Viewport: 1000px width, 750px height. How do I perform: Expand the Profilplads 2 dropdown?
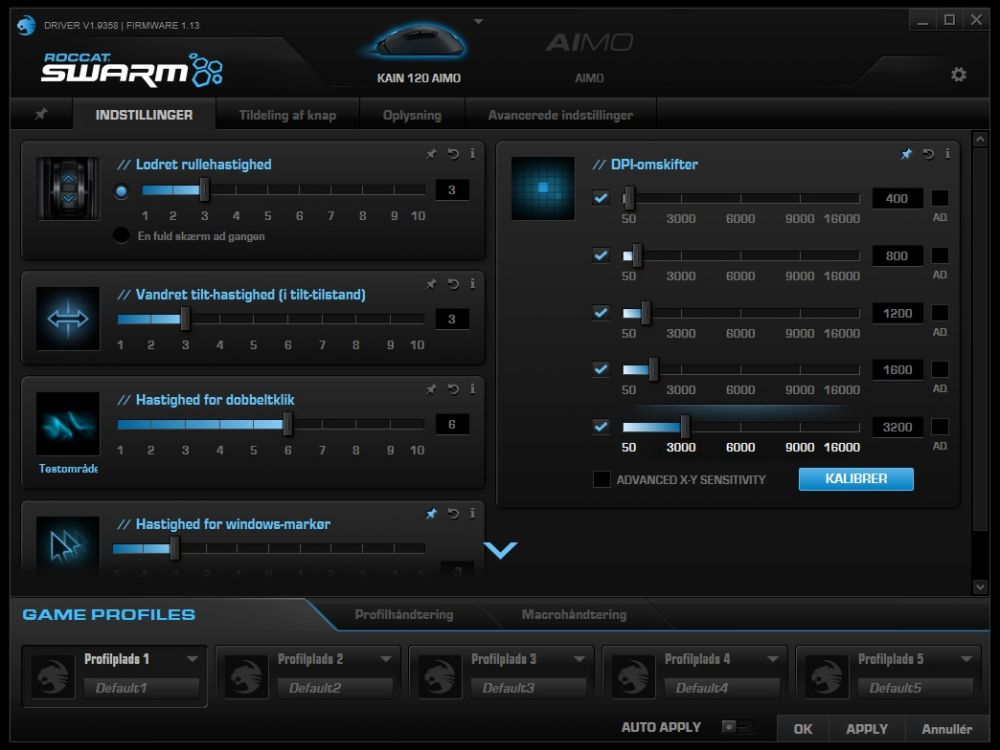coord(386,659)
